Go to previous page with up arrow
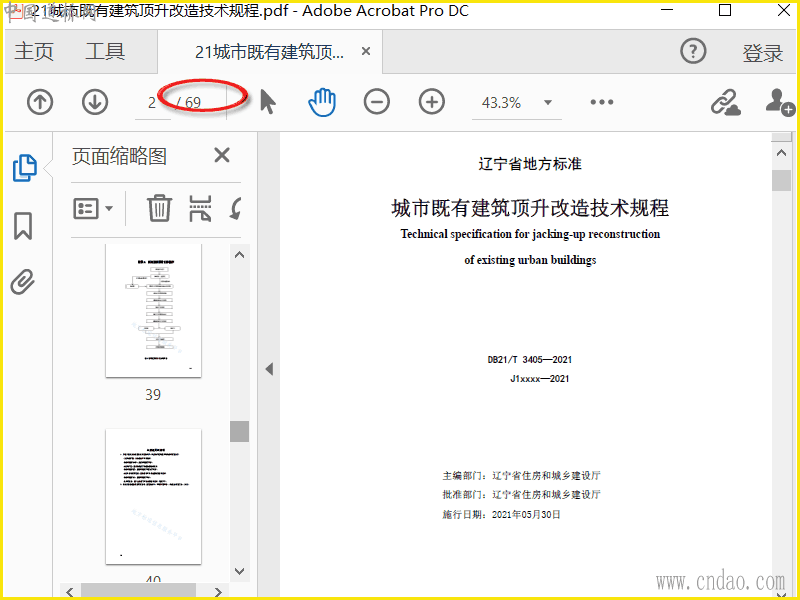Image resolution: width=800 pixels, height=600 pixels. click(x=40, y=102)
